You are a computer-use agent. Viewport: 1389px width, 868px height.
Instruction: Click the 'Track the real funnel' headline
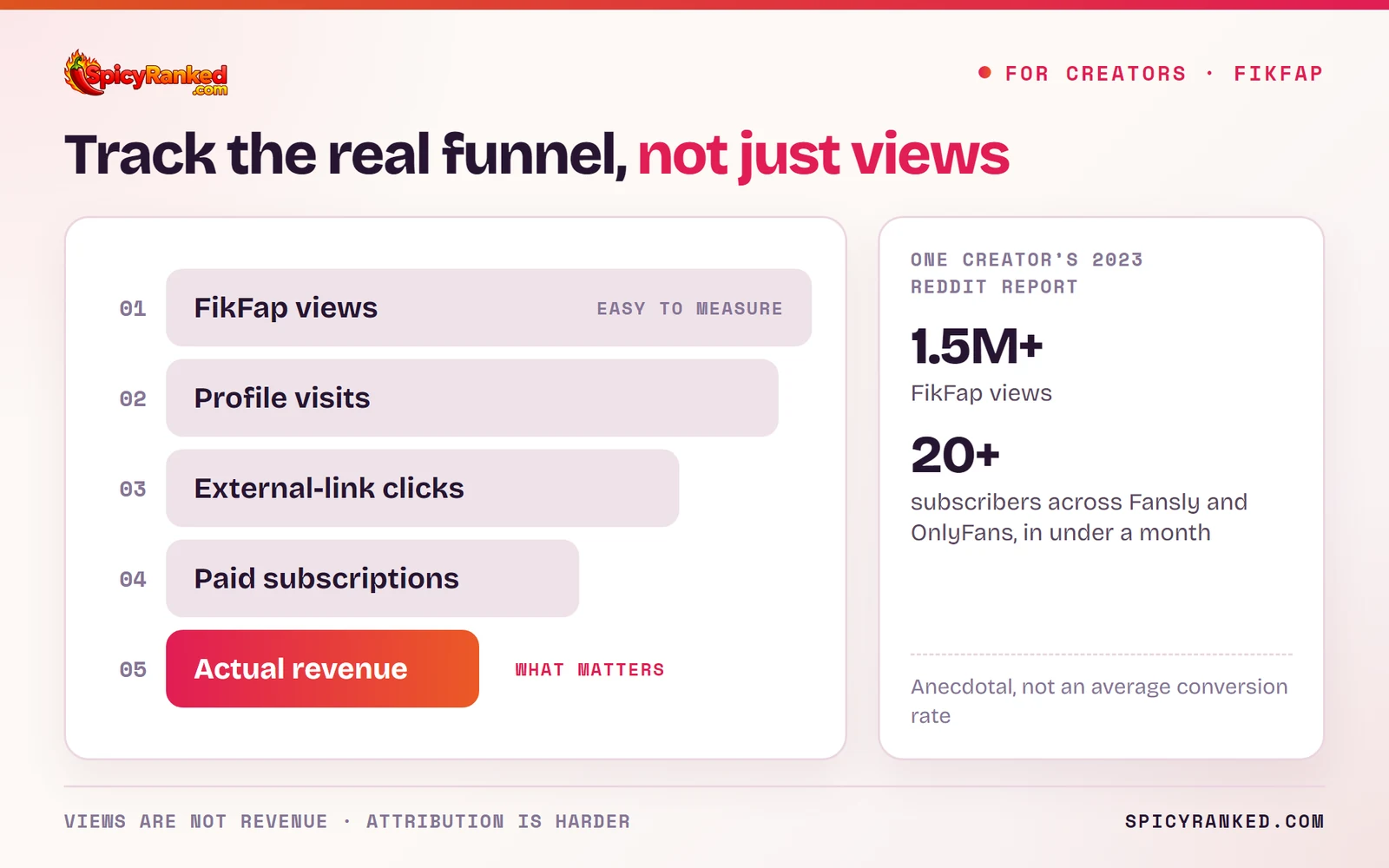click(346, 155)
